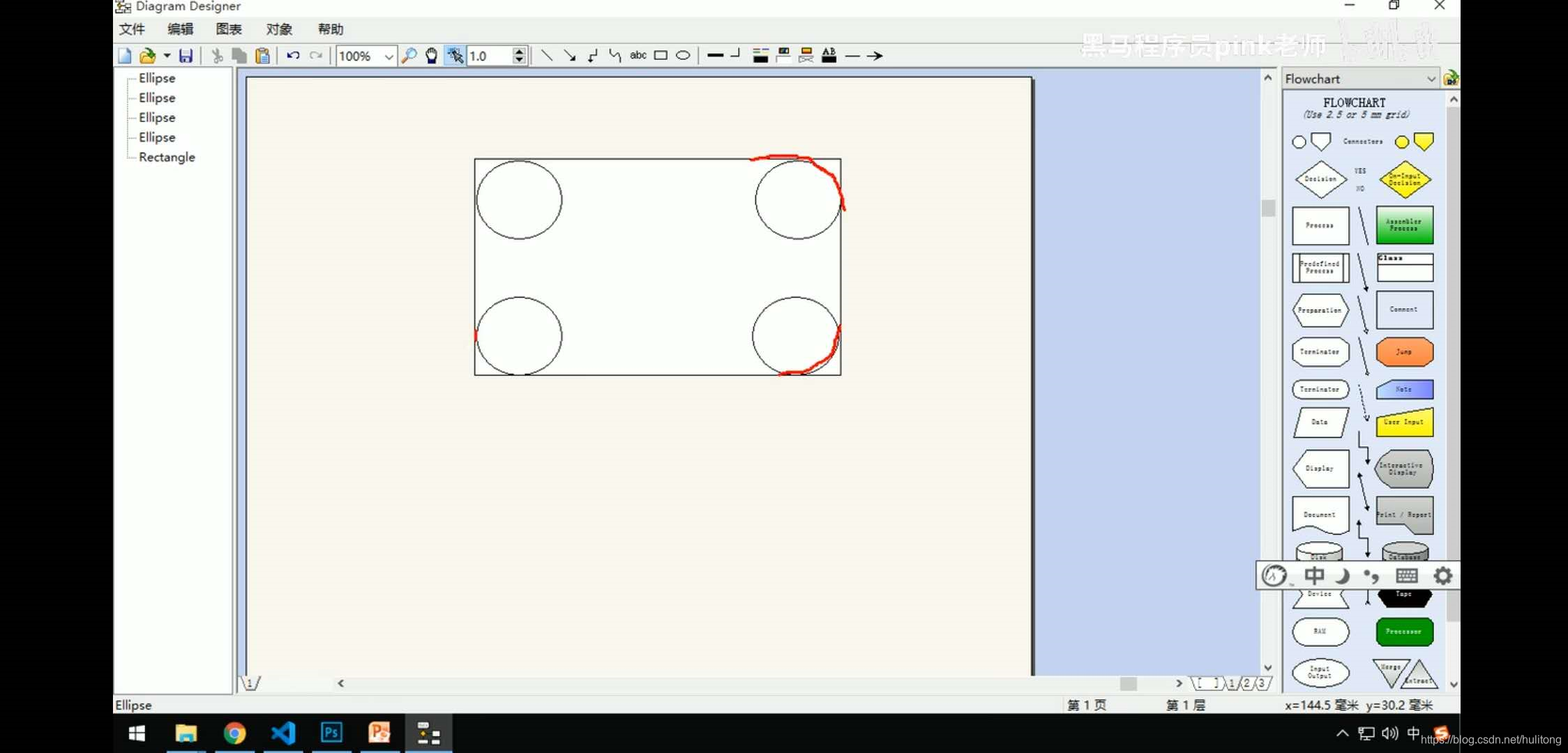Toggle the snap-to-grid pointer tool
Viewport: 1568px width, 753px height.
[x=455, y=56]
